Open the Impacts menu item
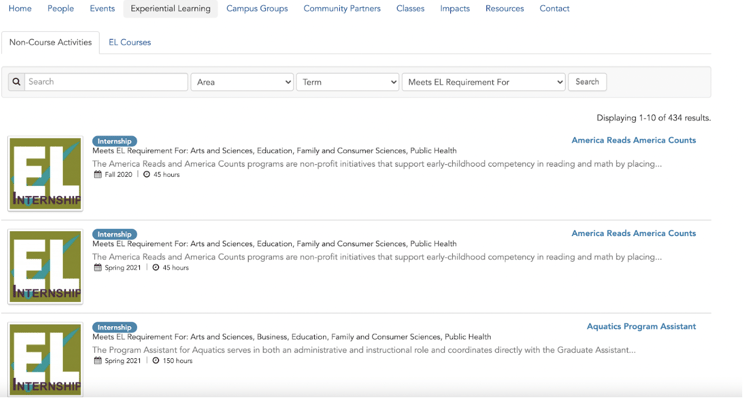 (x=455, y=9)
